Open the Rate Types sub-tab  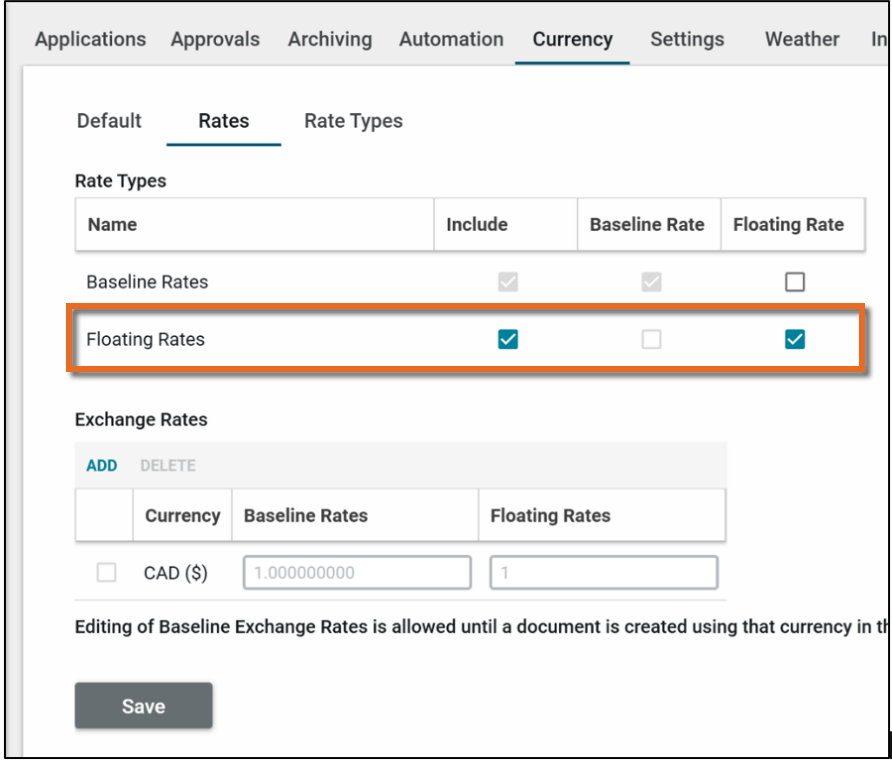click(x=353, y=121)
